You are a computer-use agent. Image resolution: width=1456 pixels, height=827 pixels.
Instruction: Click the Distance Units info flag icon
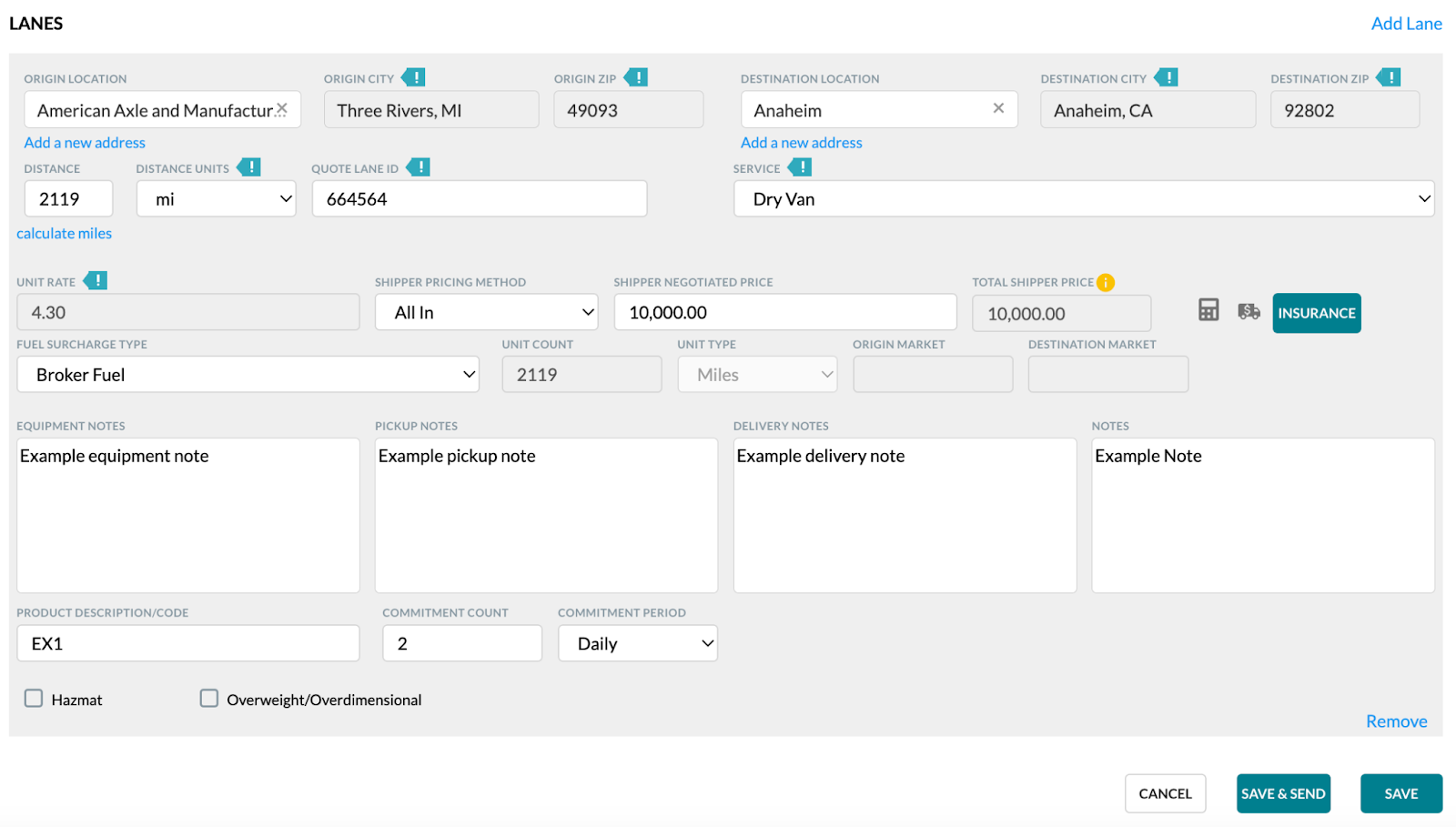pos(248,167)
